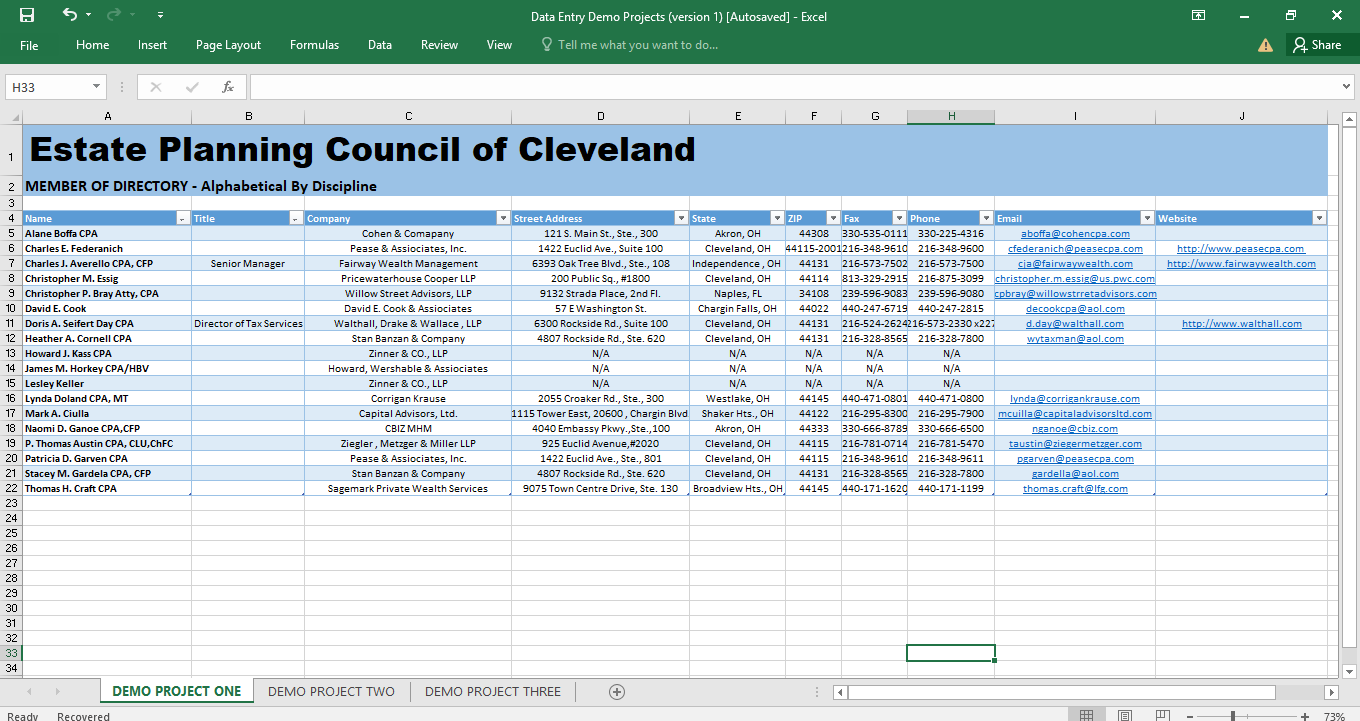This screenshot has width=1360, height=721.
Task: Click the nganoe@cbiz.com email link
Action: coord(1075,428)
